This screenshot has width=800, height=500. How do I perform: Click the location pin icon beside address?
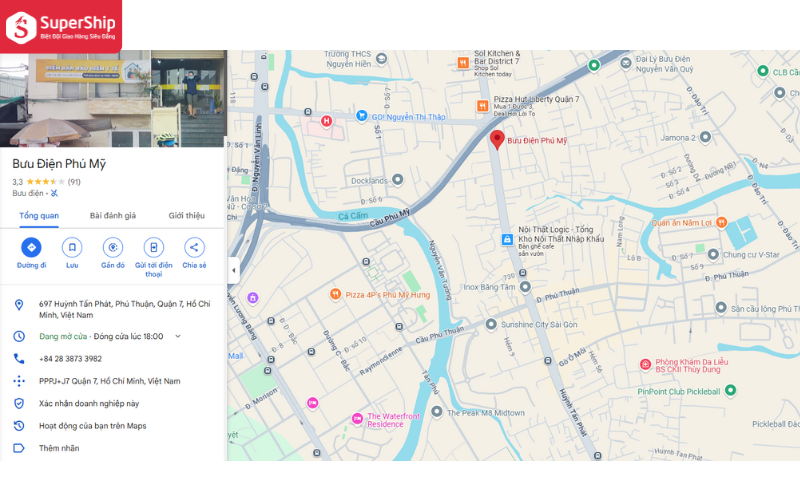19,305
